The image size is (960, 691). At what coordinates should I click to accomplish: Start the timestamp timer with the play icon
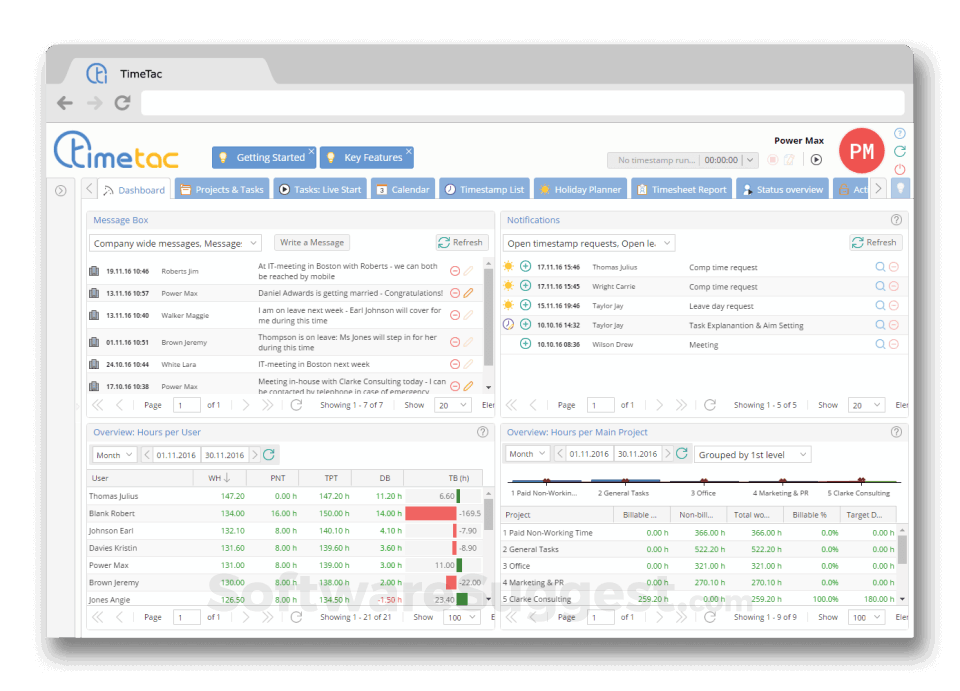[816, 160]
